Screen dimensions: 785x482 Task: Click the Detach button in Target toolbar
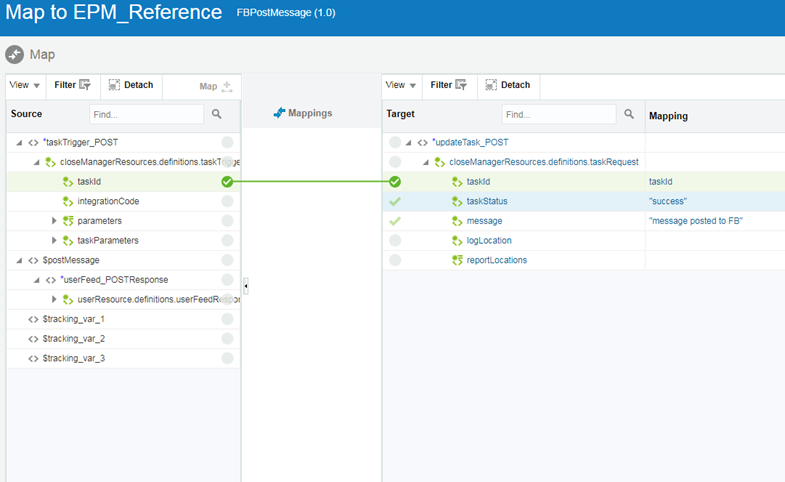pyautogui.click(x=508, y=85)
